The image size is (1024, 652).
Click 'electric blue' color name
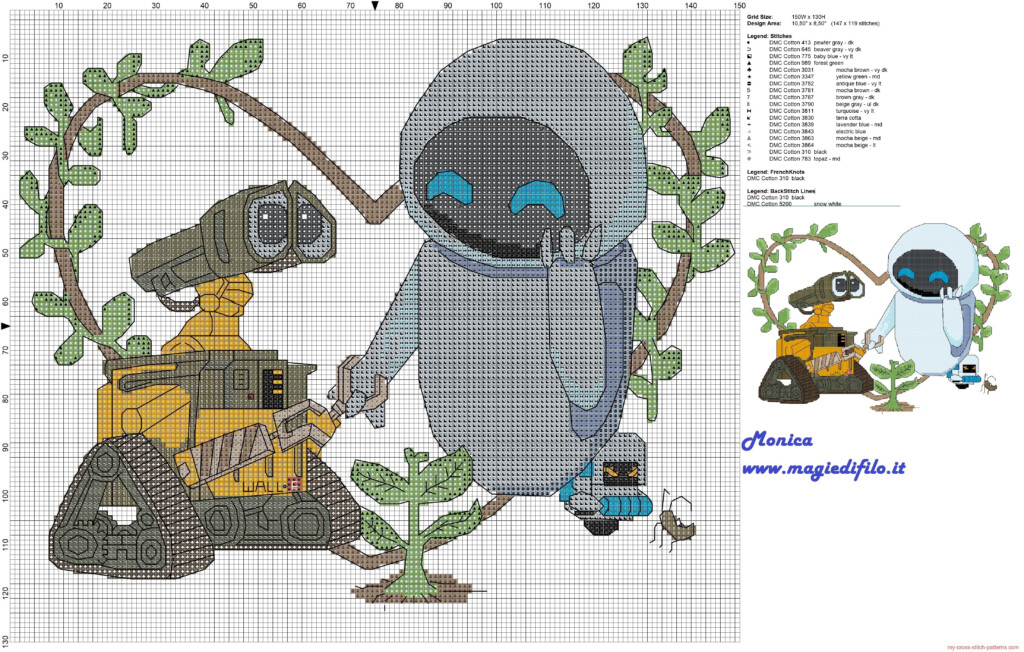[851, 131]
